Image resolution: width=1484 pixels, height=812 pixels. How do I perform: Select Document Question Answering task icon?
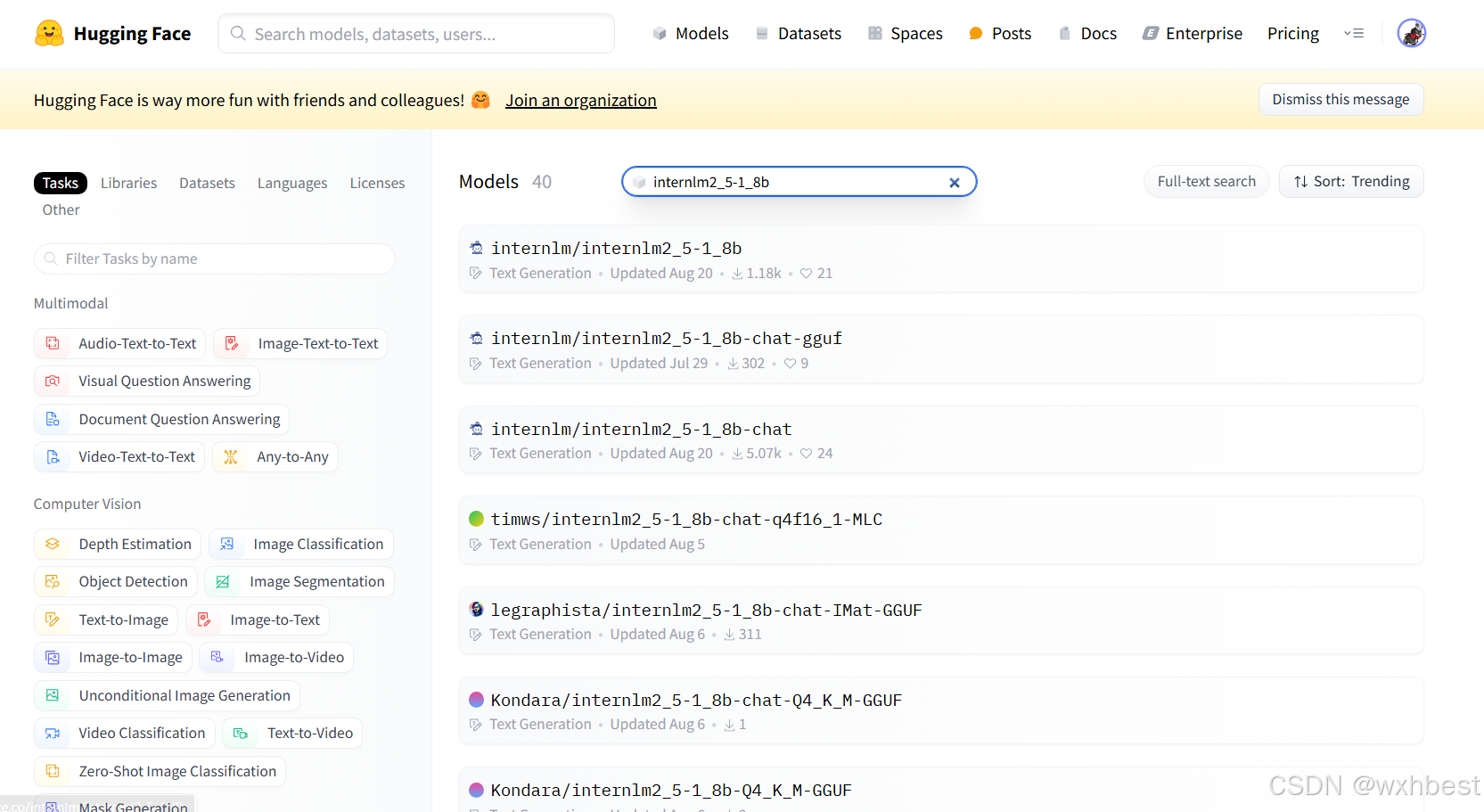(x=53, y=419)
